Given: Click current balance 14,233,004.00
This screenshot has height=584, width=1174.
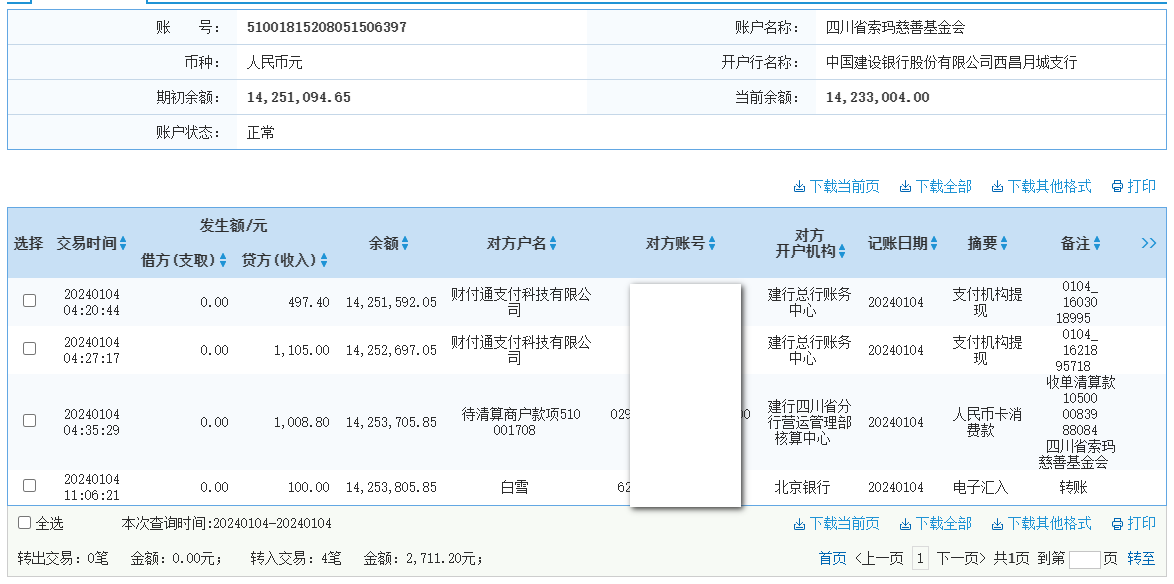Looking at the screenshot, I should click(878, 97).
